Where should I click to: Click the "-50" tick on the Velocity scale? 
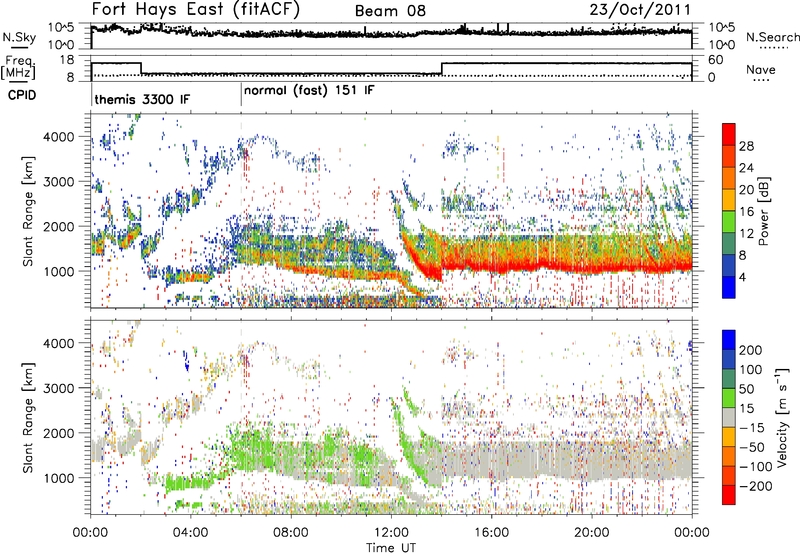753,447
